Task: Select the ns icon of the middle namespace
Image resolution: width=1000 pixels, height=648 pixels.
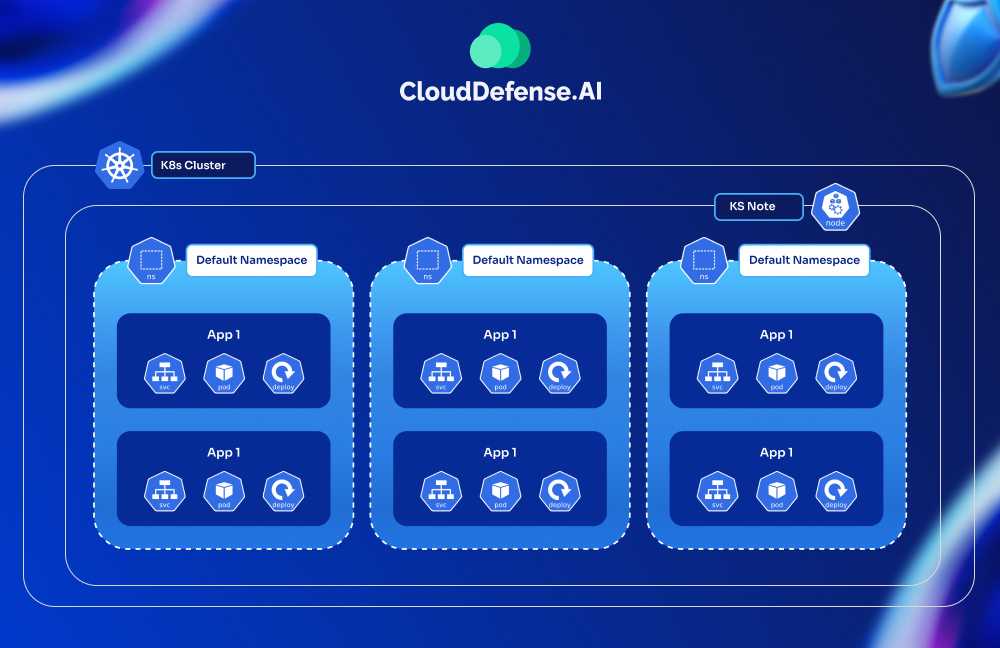Action: click(428, 261)
